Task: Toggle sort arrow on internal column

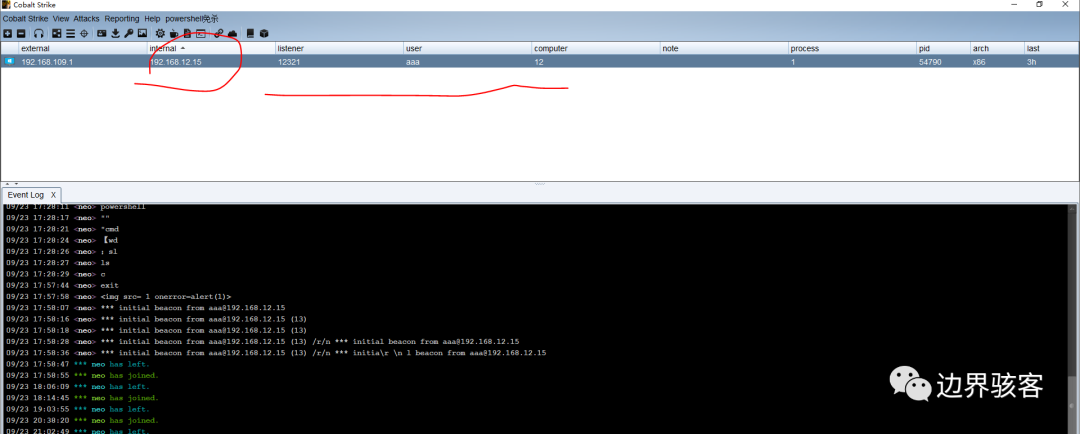Action: pos(183,48)
